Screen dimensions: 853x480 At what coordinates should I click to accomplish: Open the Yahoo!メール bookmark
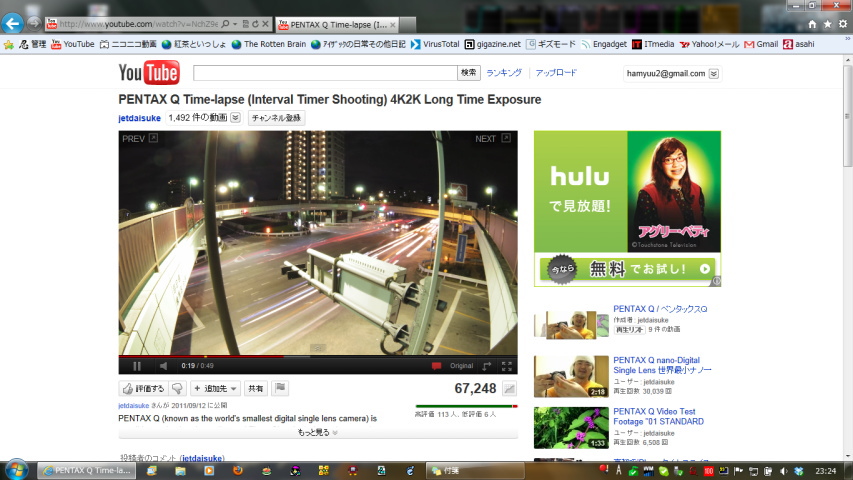coord(709,44)
